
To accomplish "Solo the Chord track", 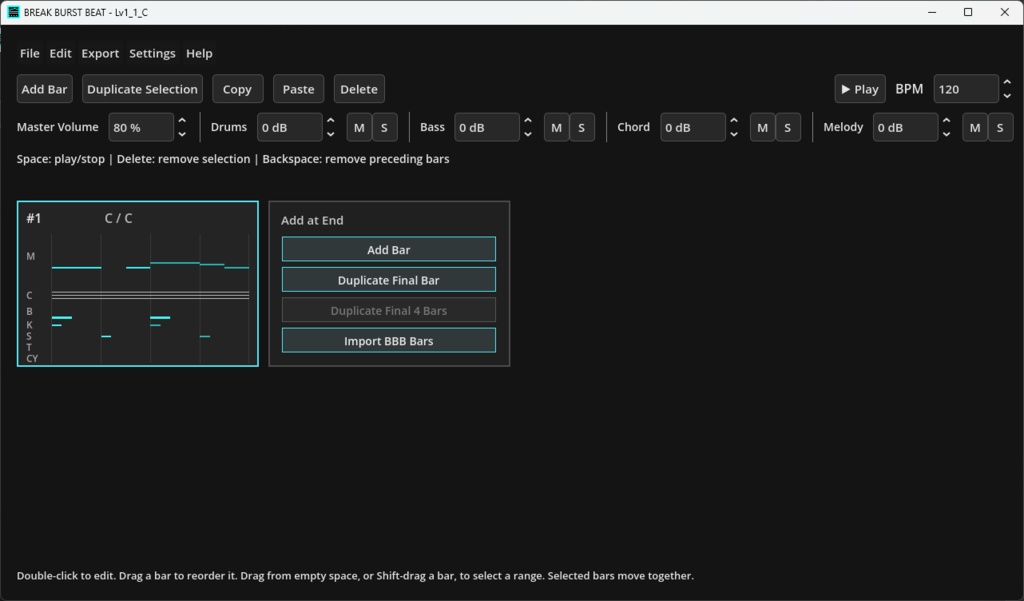I will (788, 127).
